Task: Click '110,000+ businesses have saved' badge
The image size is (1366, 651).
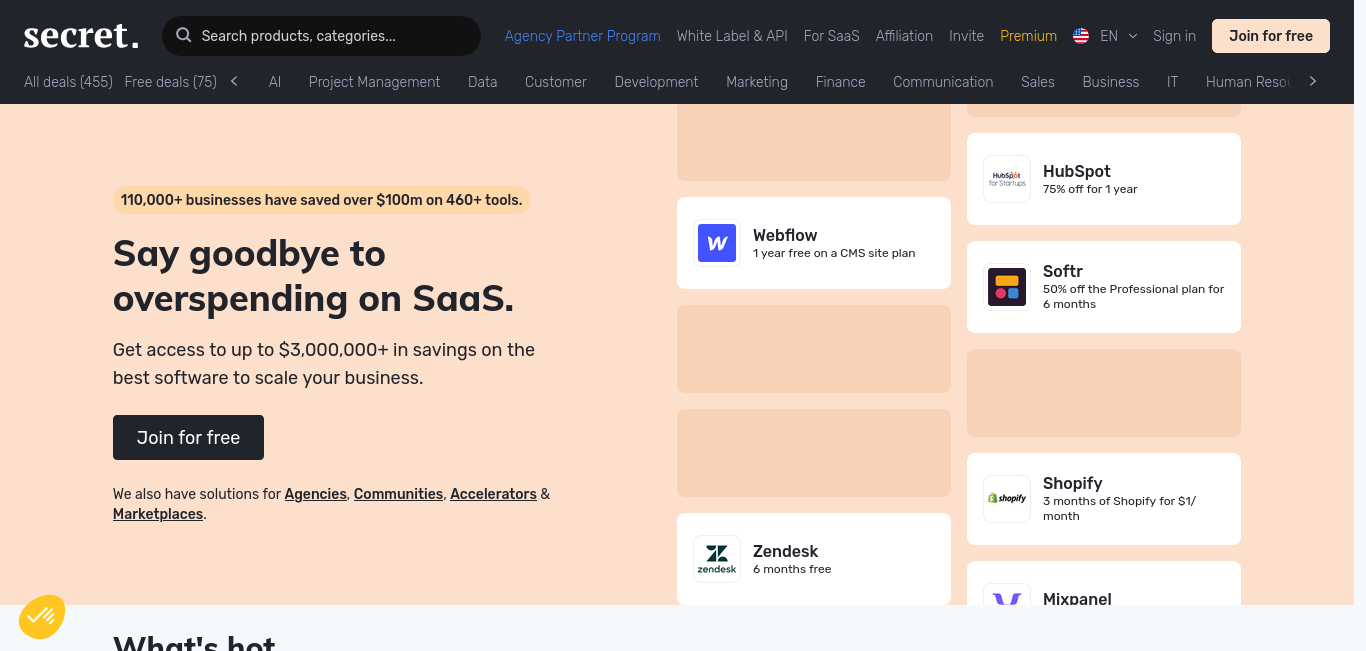Action: (x=321, y=200)
